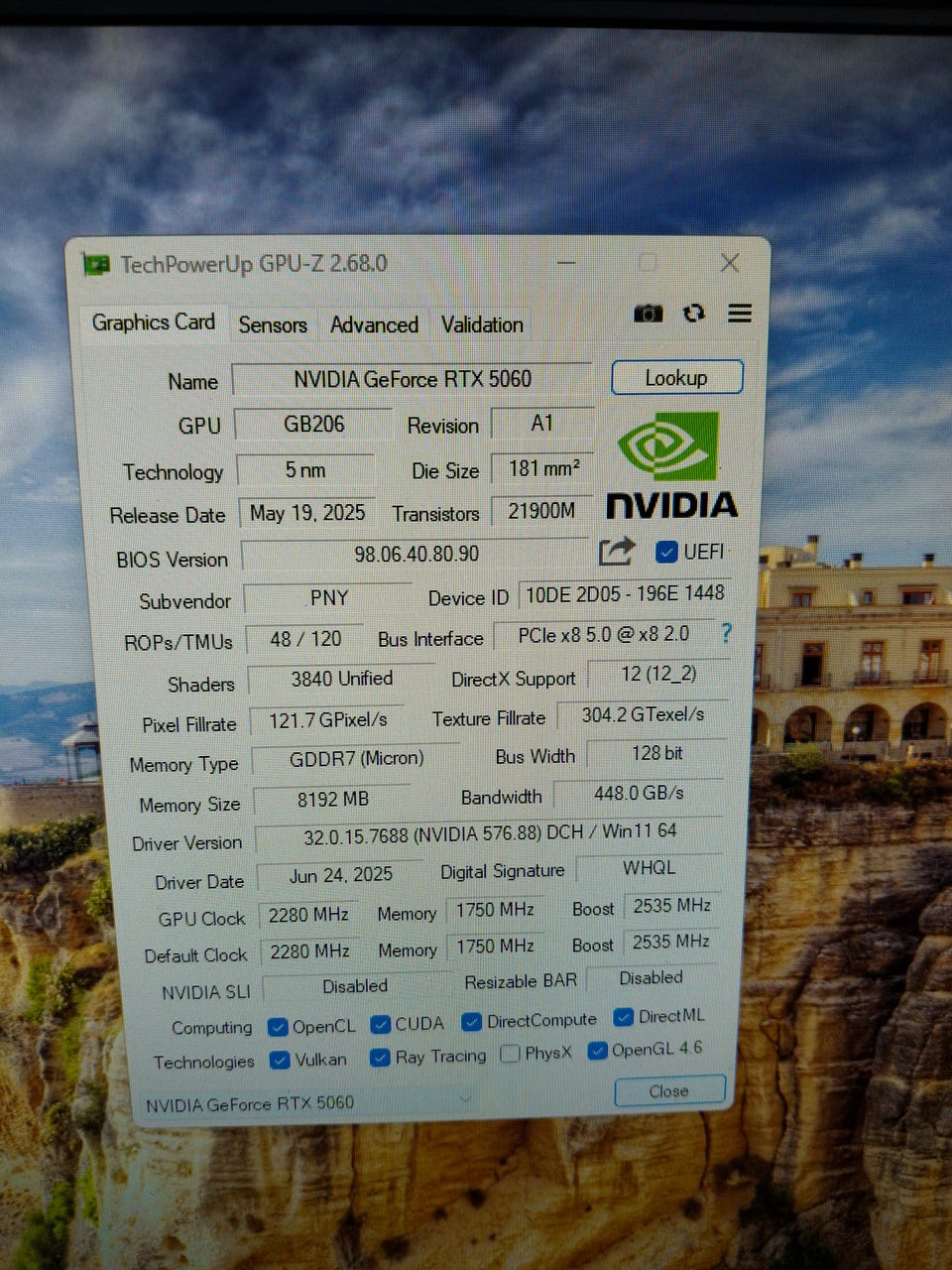Toggle the PhysX checkbox
The image size is (952, 1270).
point(510,1054)
